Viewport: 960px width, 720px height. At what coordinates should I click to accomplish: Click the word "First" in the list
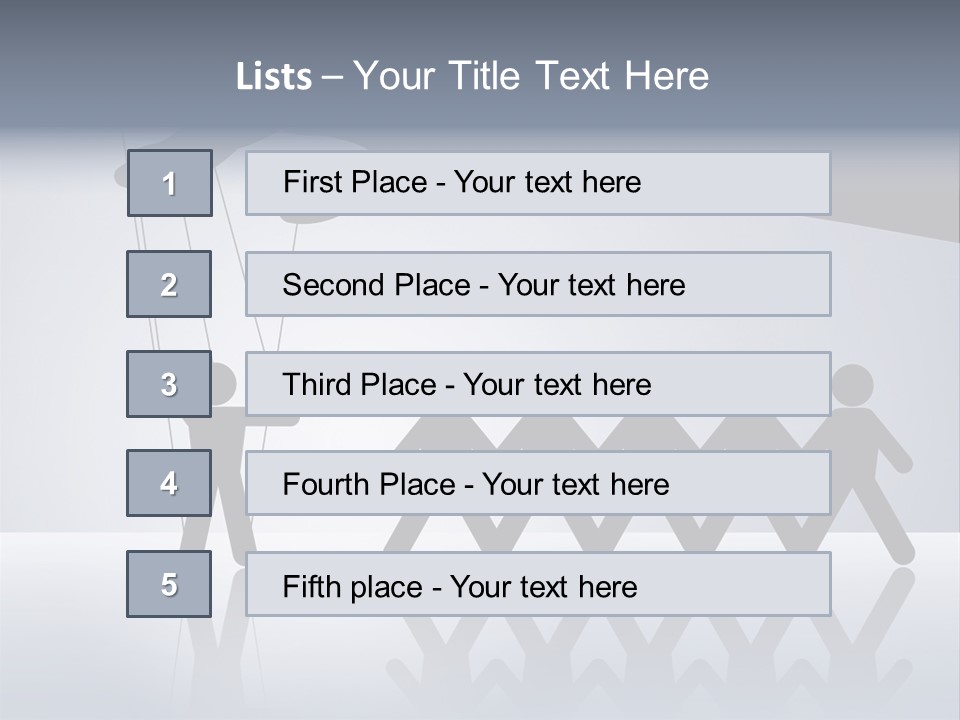coord(313,182)
